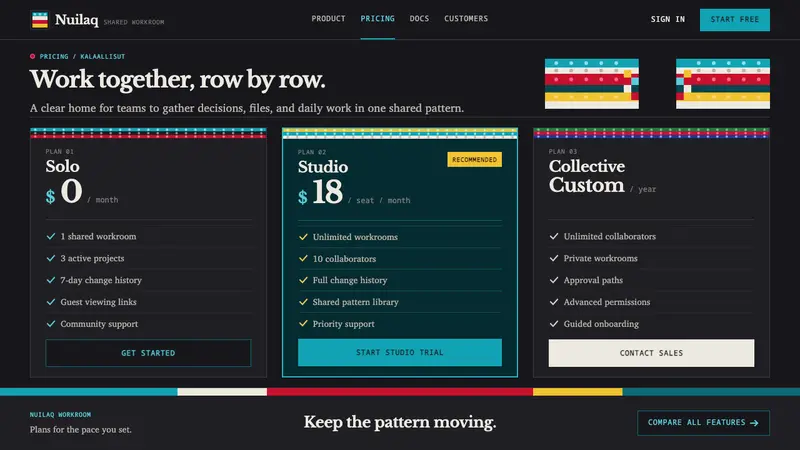Open the Customers page from the navigation

[466, 19]
